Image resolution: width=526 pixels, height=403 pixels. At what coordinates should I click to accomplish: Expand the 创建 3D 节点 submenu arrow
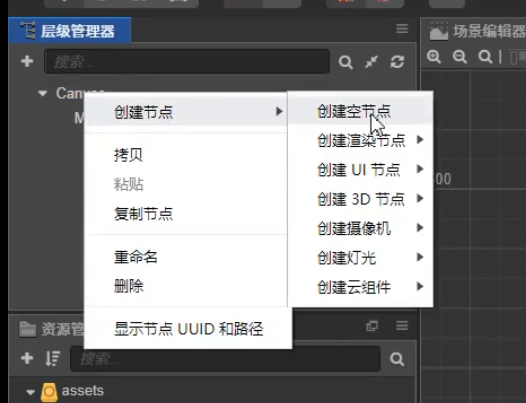(420, 198)
